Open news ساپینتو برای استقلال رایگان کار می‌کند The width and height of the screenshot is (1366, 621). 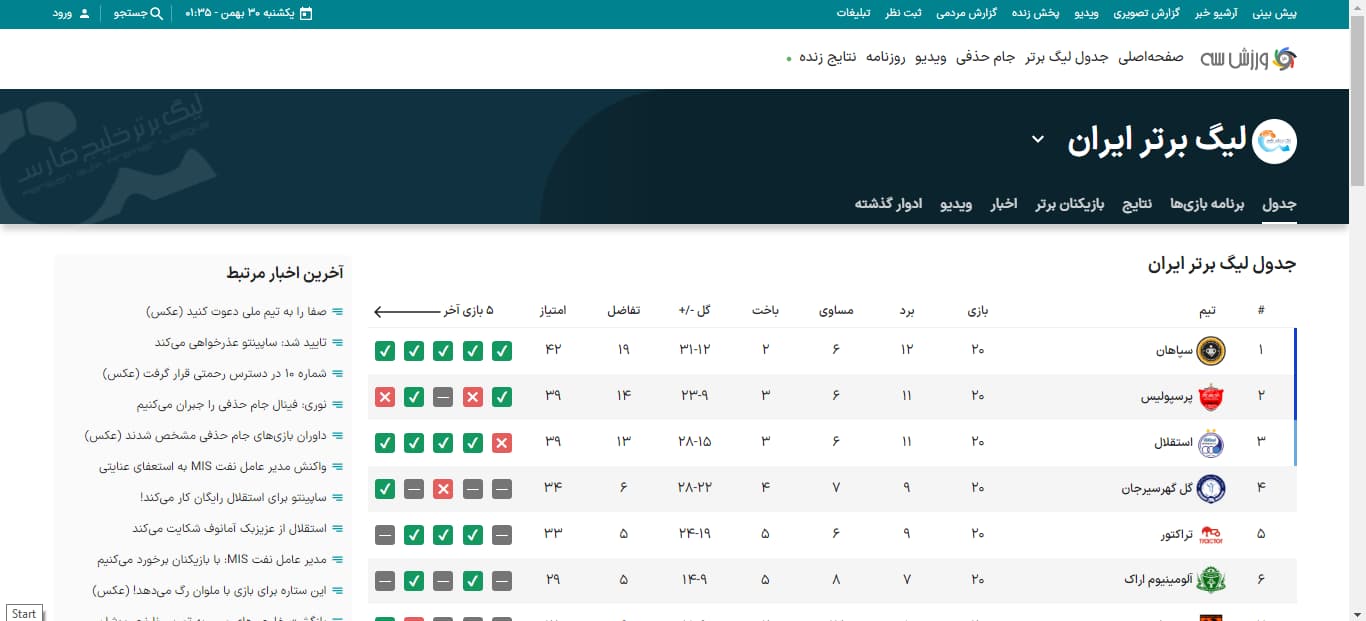point(233,498)
